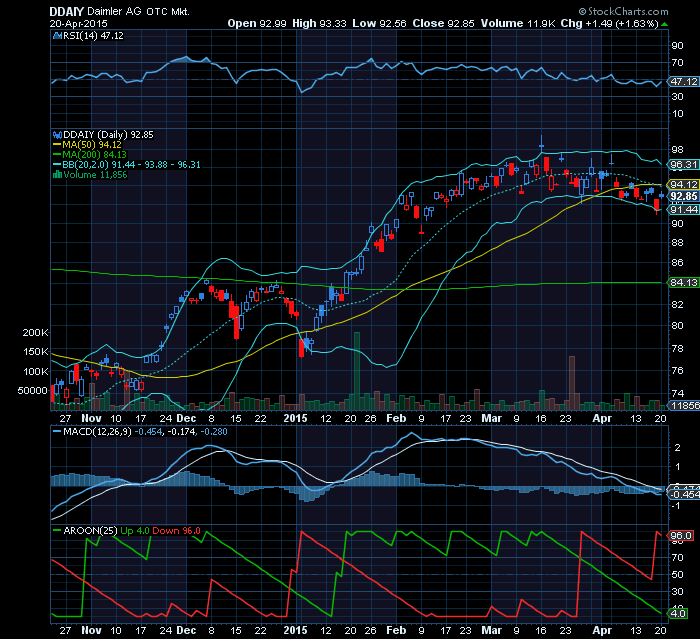Image resolution: width=700 pixels, height=639 pixels.
Task: Click the date 20-Apr-2015
Action: [78, 24]
